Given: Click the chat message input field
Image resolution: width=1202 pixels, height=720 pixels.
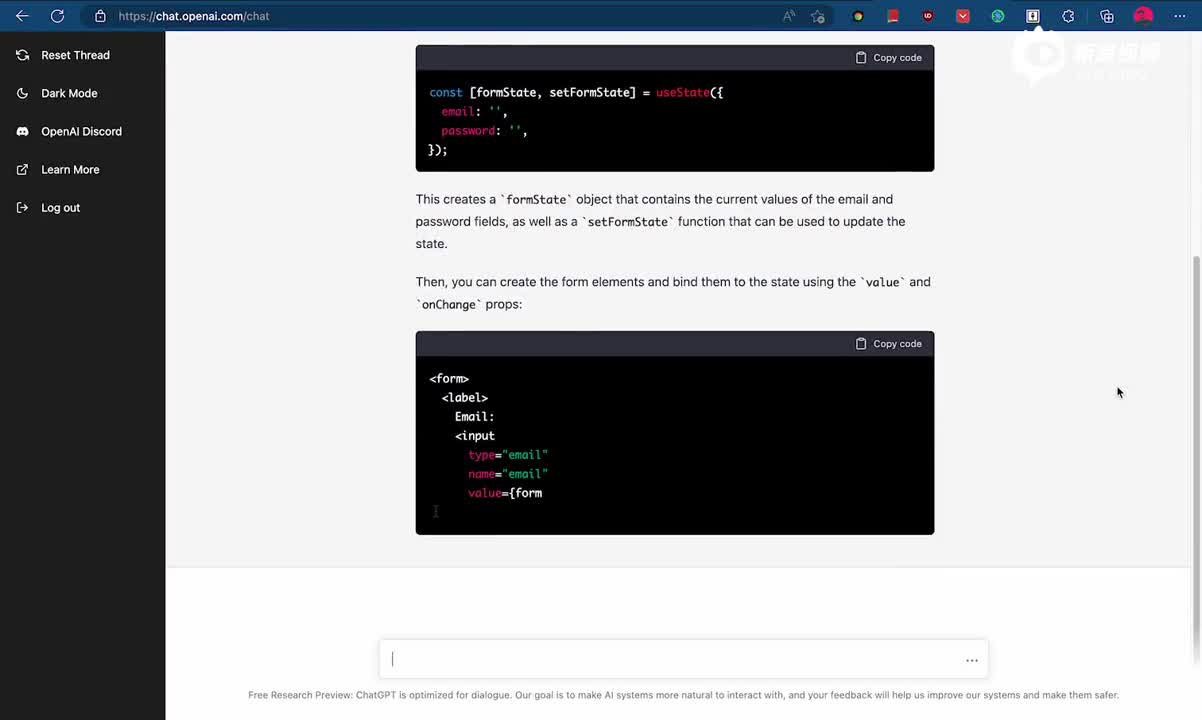Looking at the screenshot, I should point(670,659).
